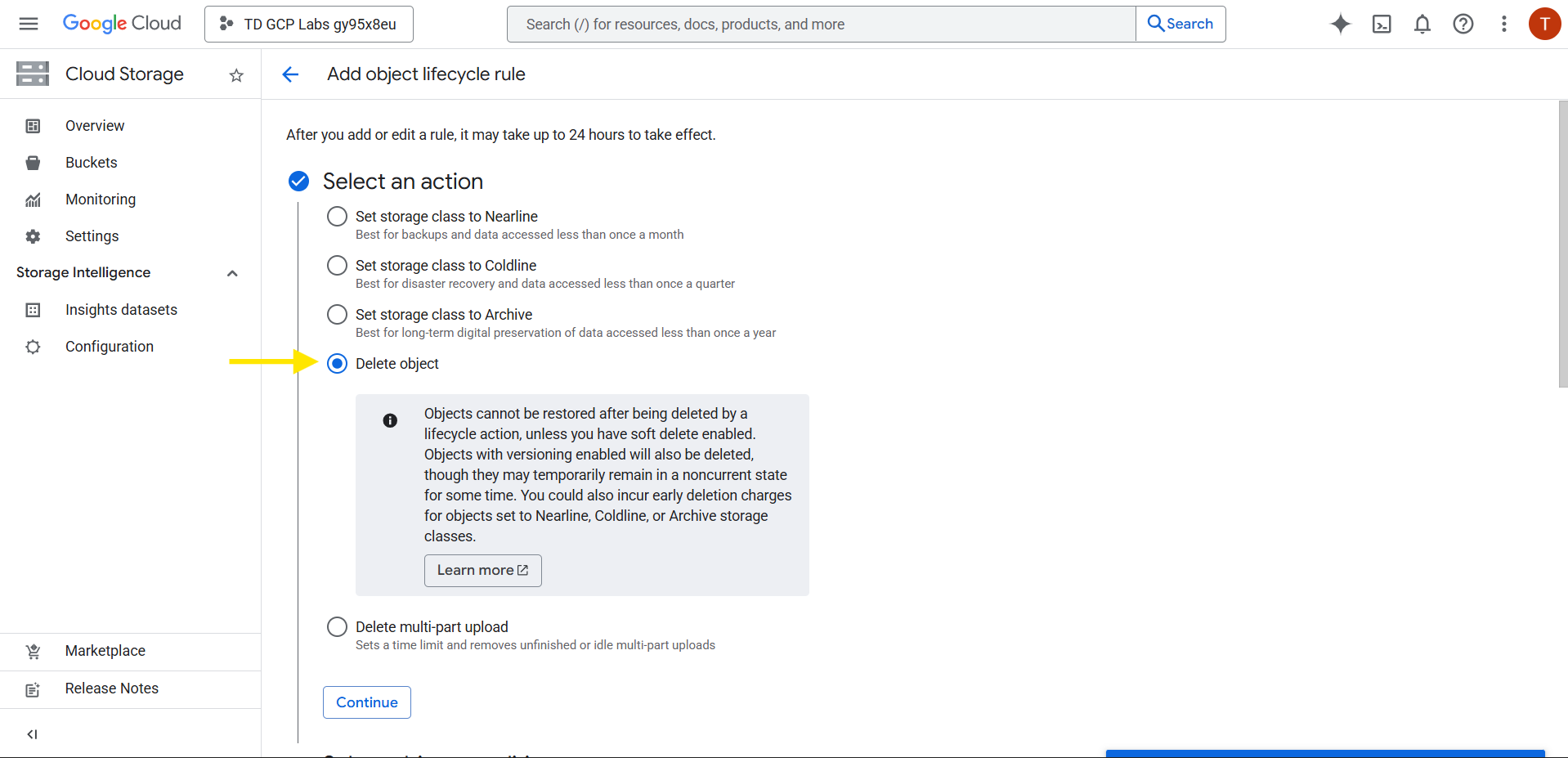1568x758 pixels.
Task: Select Set storage class to Nearline
Action: click(337, 217)
